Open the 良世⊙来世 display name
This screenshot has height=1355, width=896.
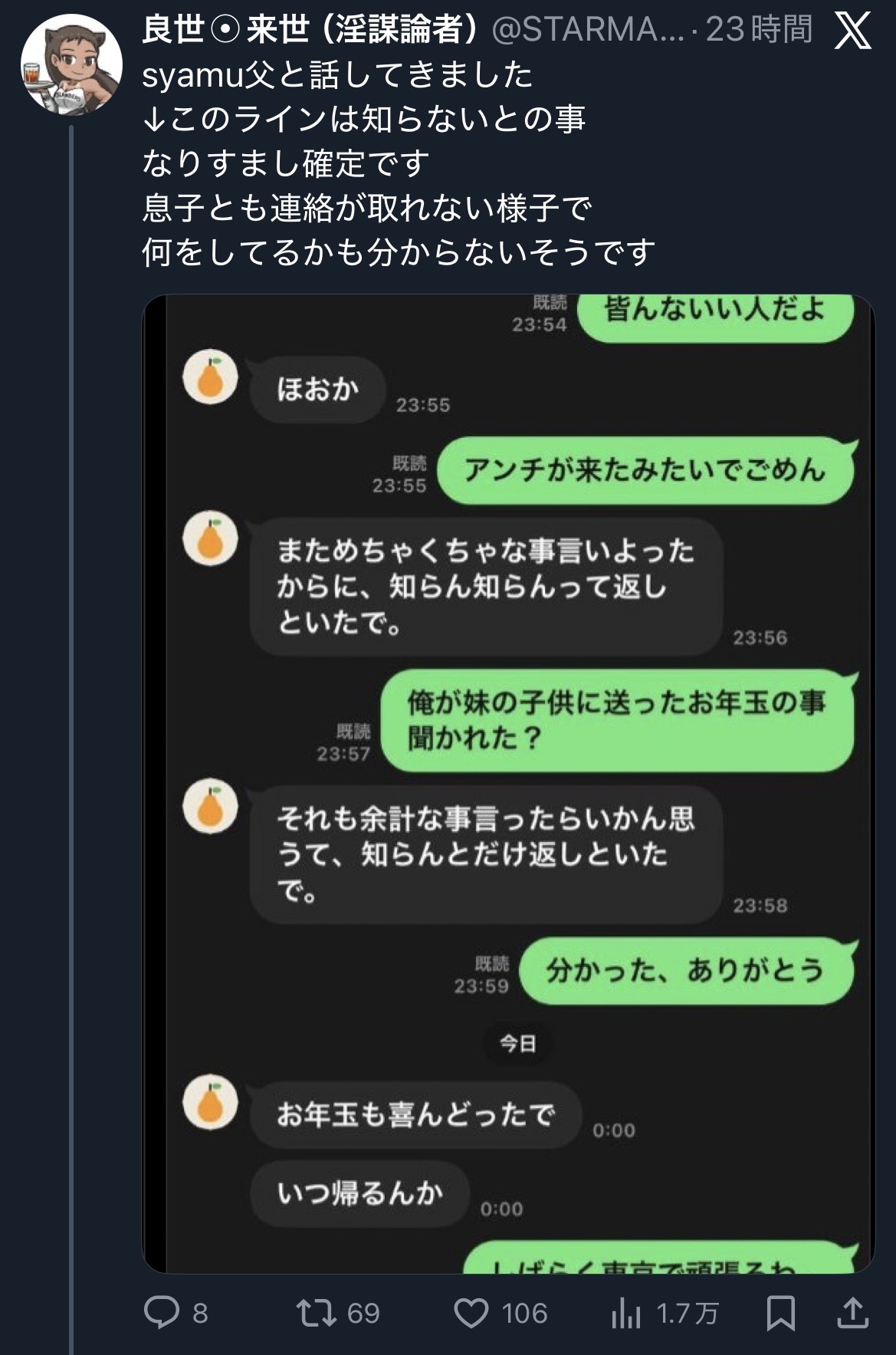coord(310,31)
